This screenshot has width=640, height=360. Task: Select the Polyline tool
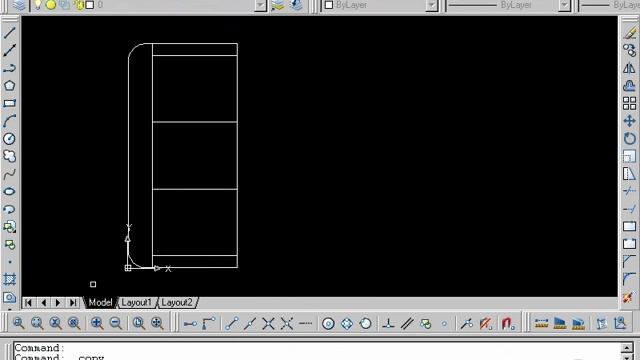(x=9, y=68)
